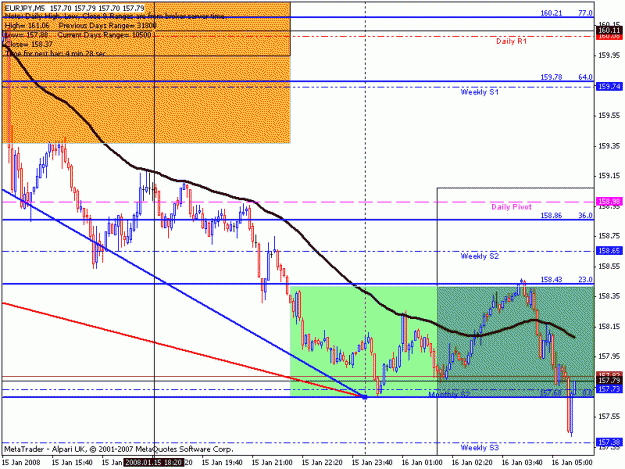This screenshot has height=469, width=625.
Task: Click the '158.86 36.0' Fibonacci level label
Action: coord(566,216)
